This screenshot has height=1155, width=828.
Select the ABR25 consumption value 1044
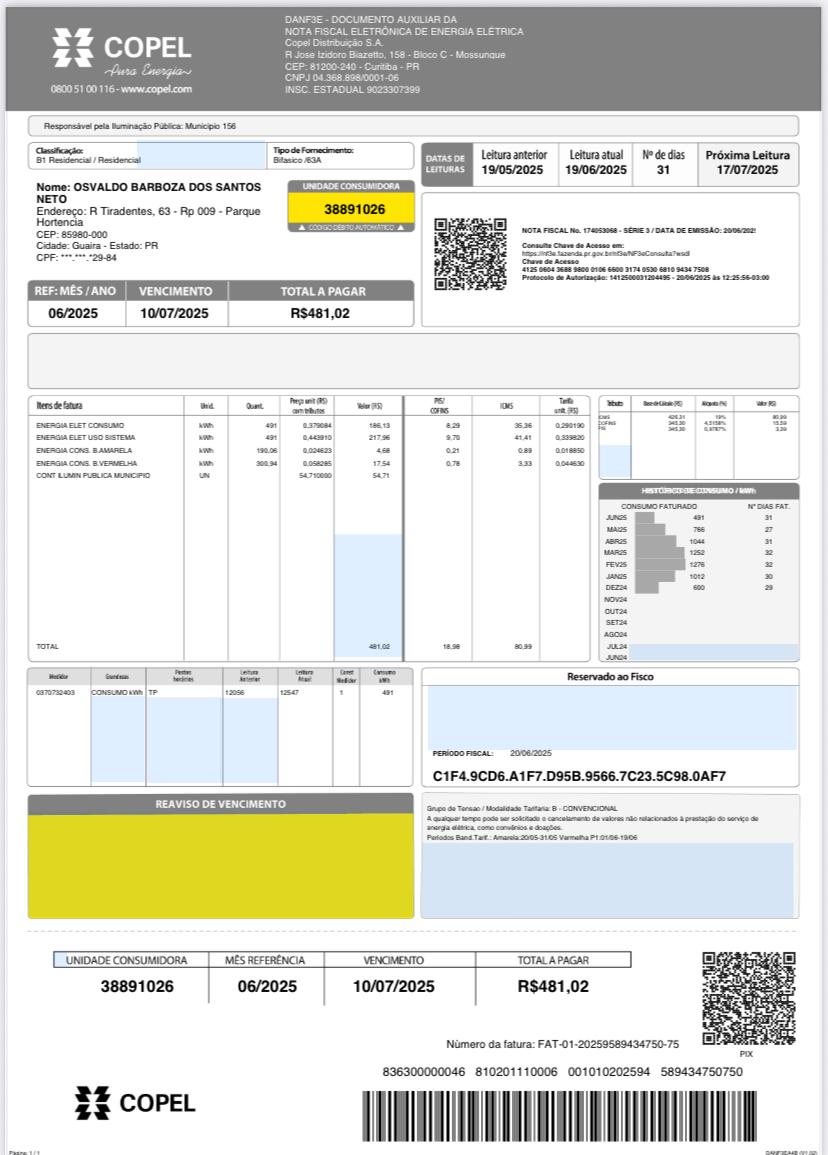pyautogui.click(x=697, y=541)
